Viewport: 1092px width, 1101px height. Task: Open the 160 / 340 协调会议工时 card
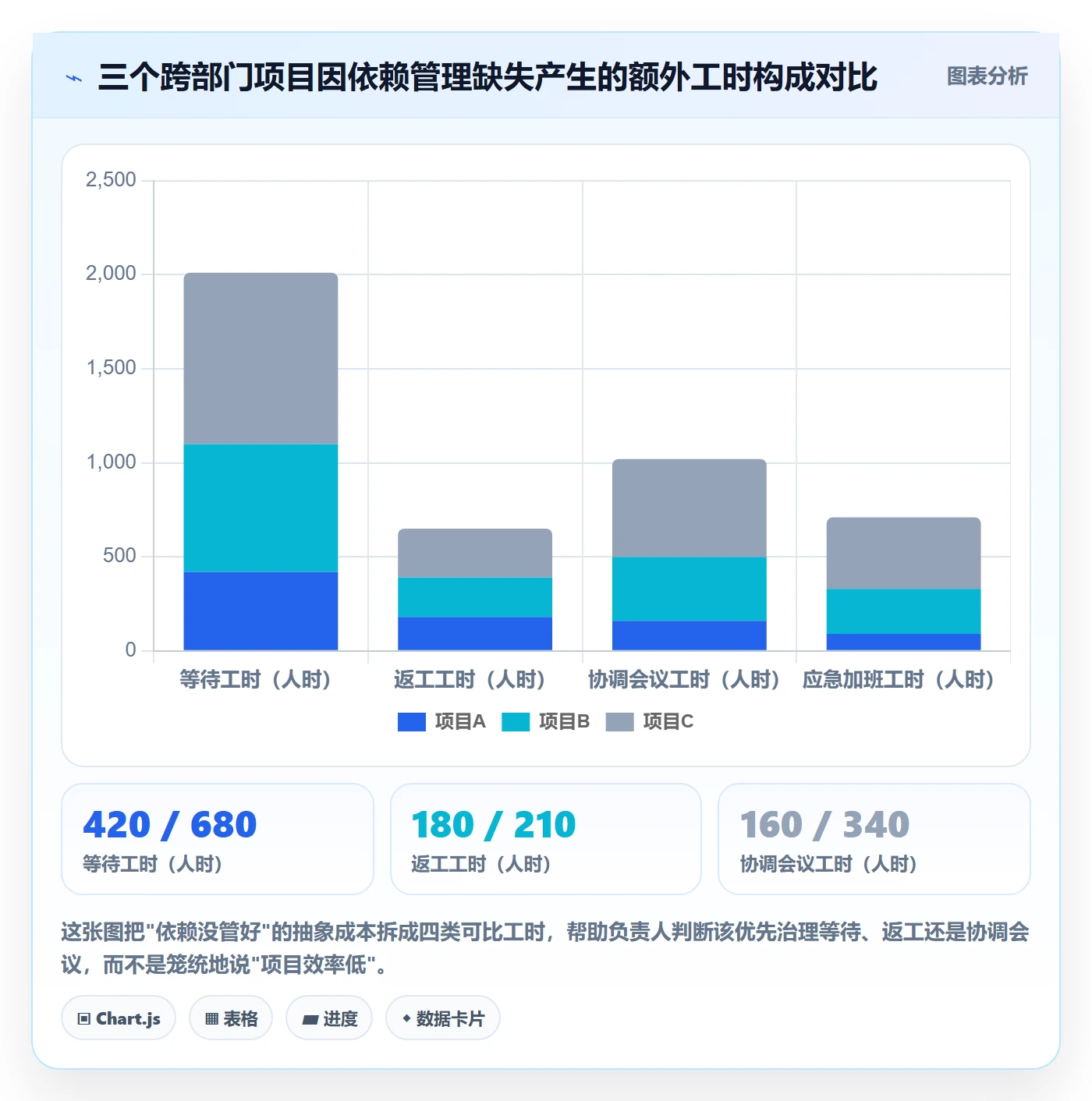pyautogui.click(x=874, y=839)
